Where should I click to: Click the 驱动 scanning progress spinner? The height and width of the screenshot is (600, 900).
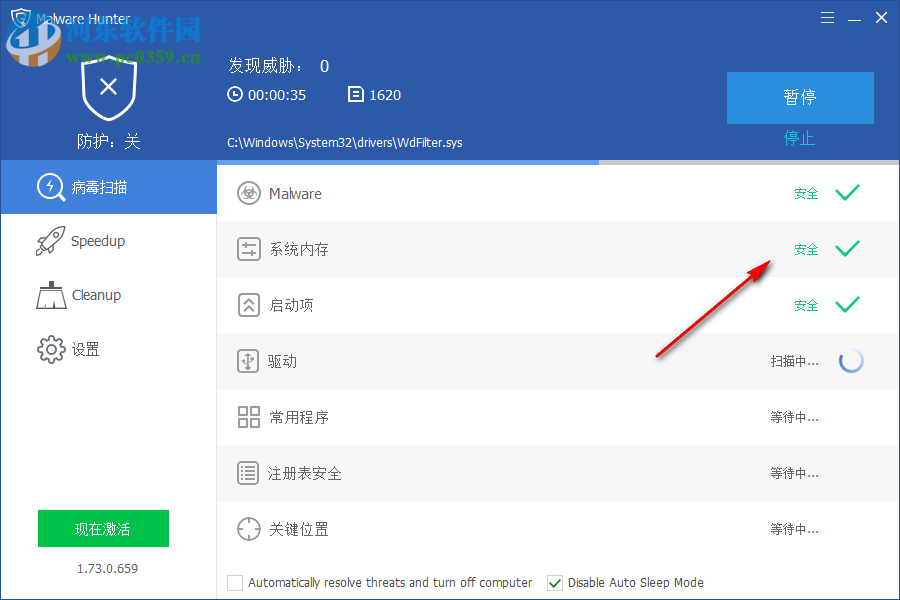click(x=851, y=361)
